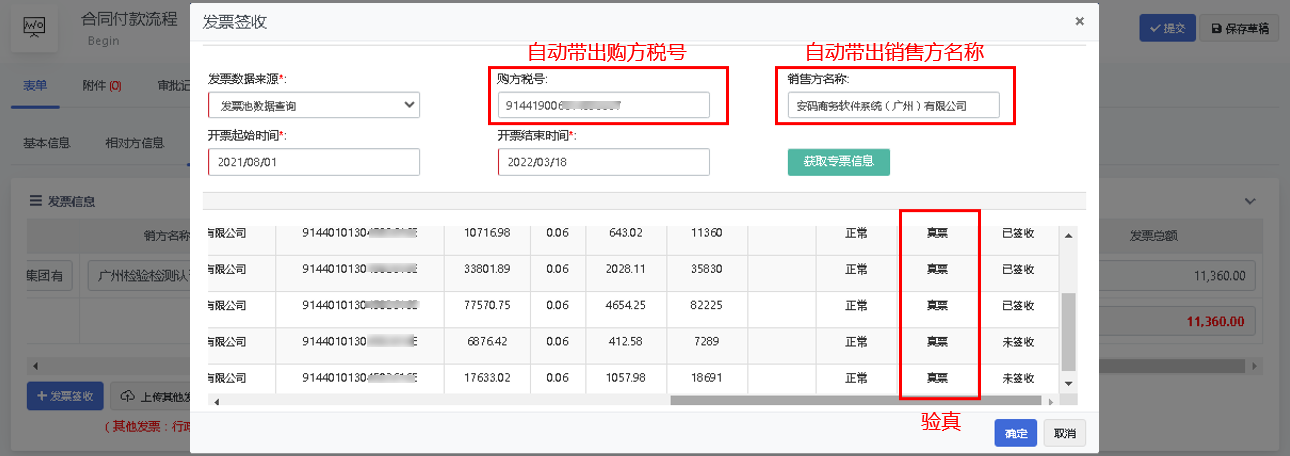
Task: Open the 表单 tab
Action: click(35, 86)
